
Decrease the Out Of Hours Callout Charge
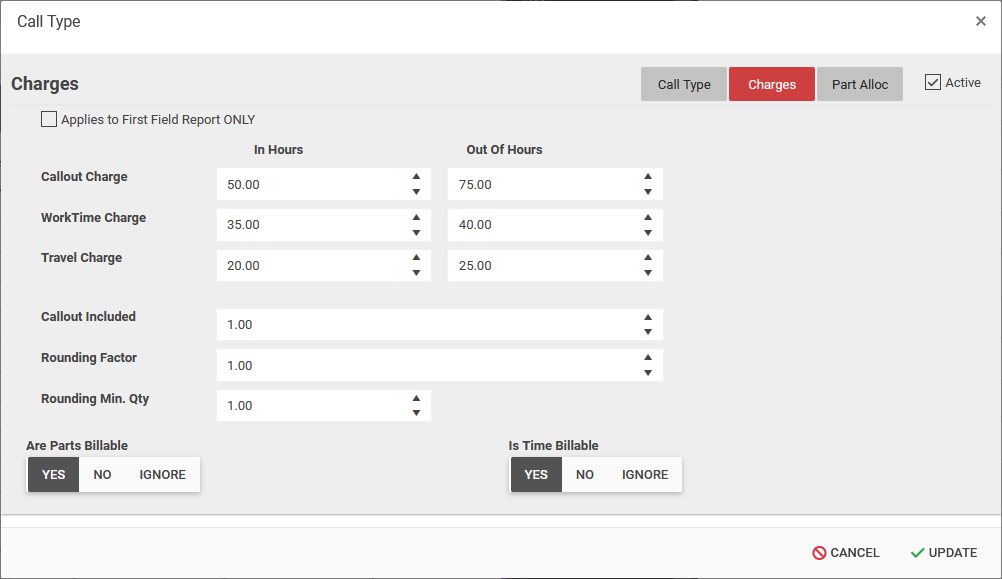click(648, 192)
